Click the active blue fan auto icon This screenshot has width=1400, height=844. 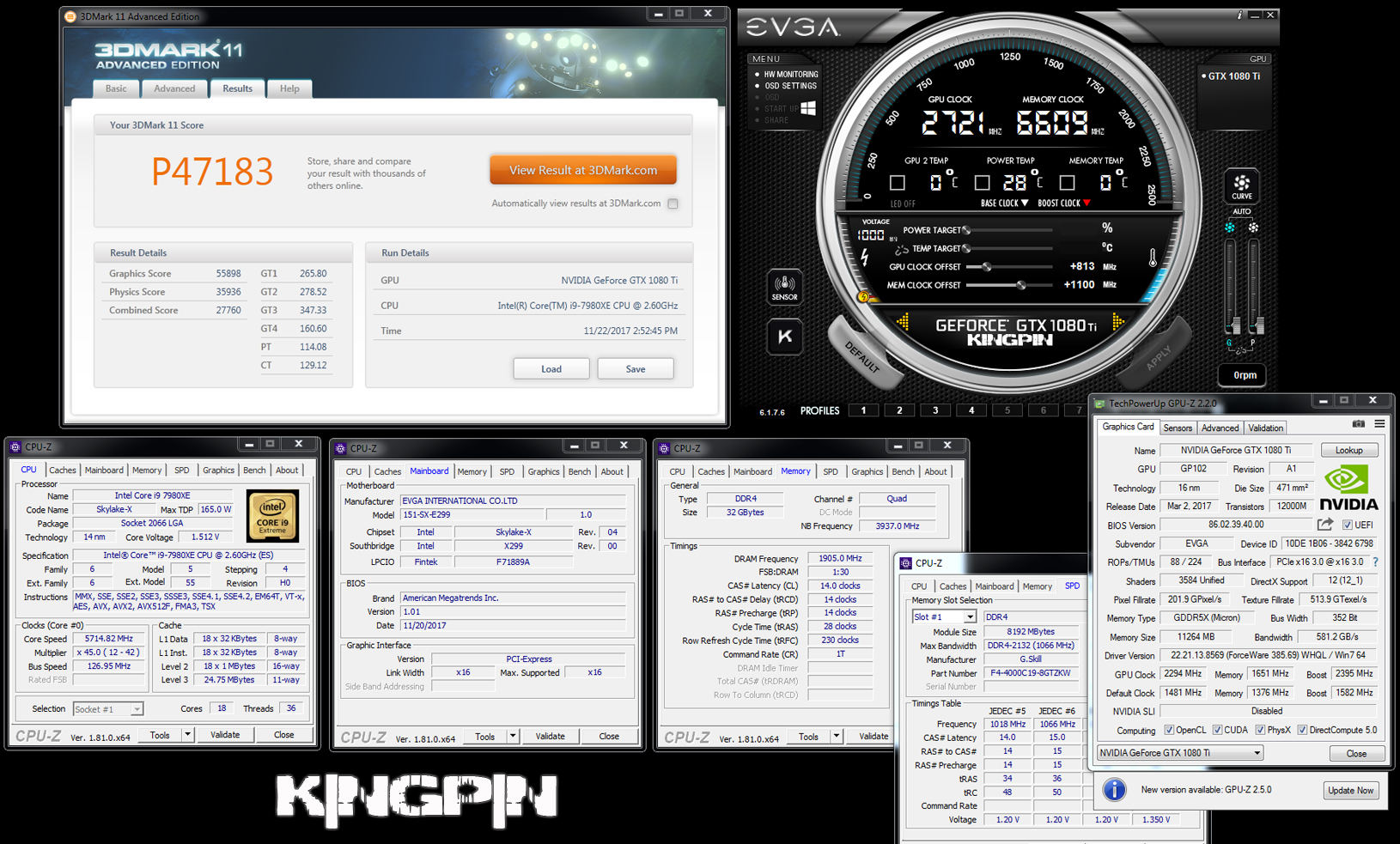1230,228
